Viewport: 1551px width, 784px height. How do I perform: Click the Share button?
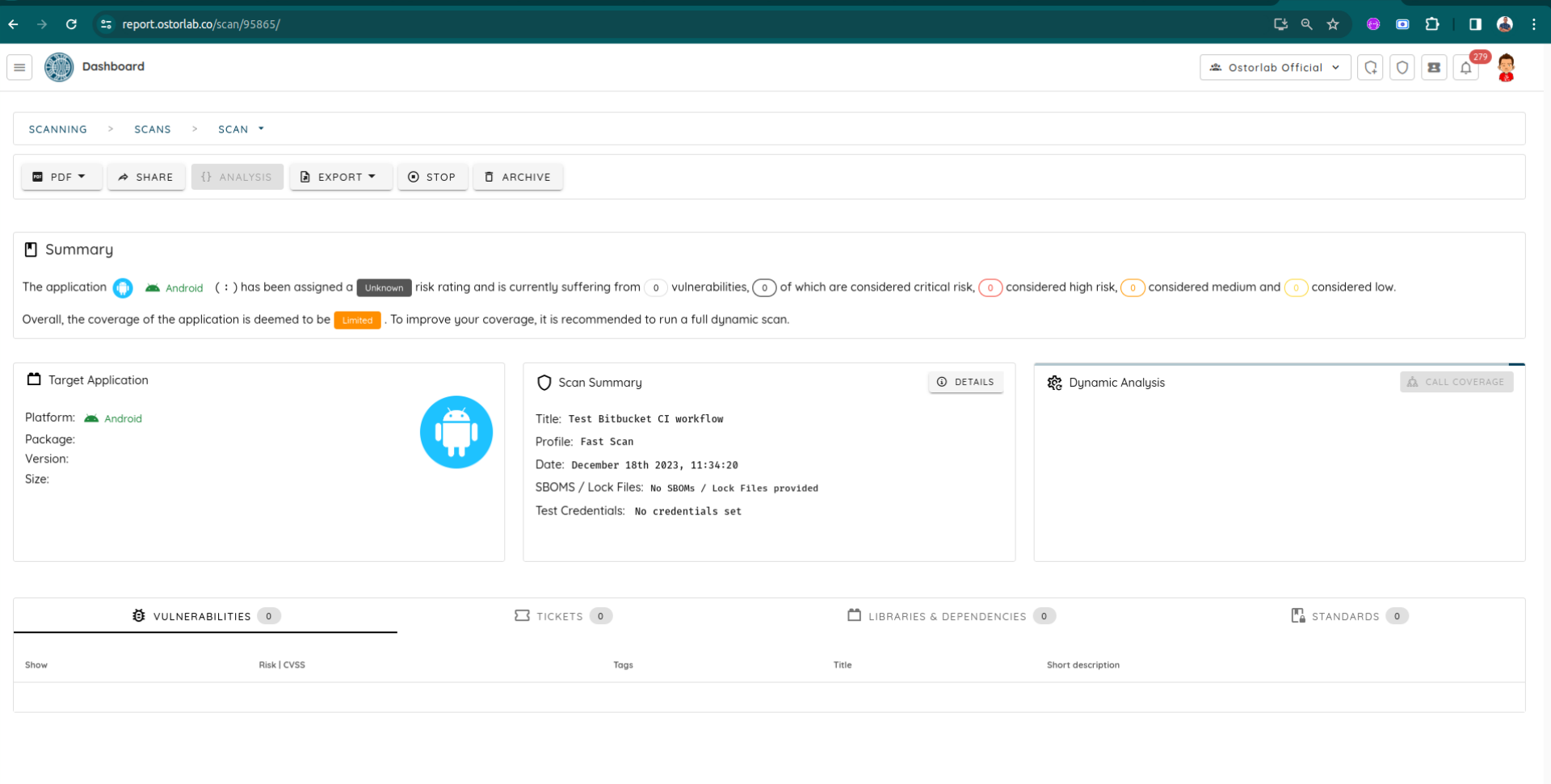click(x=146, y=177)
